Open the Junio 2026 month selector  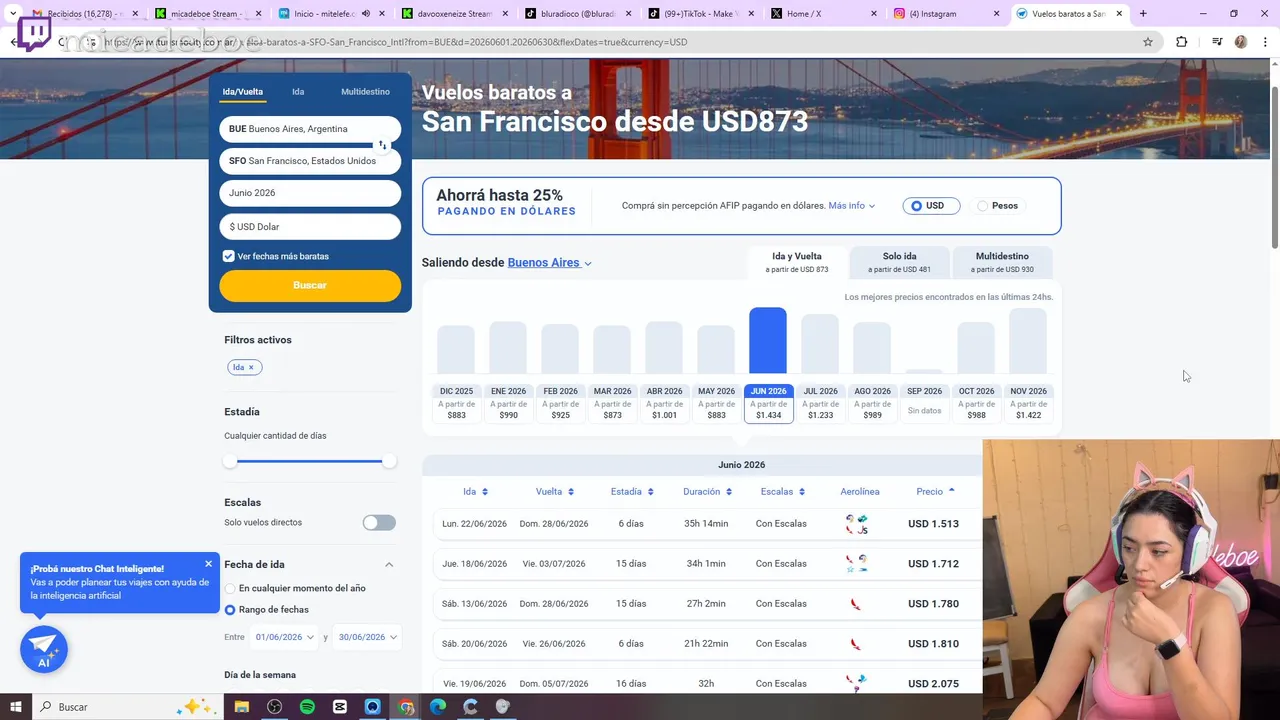310,193
